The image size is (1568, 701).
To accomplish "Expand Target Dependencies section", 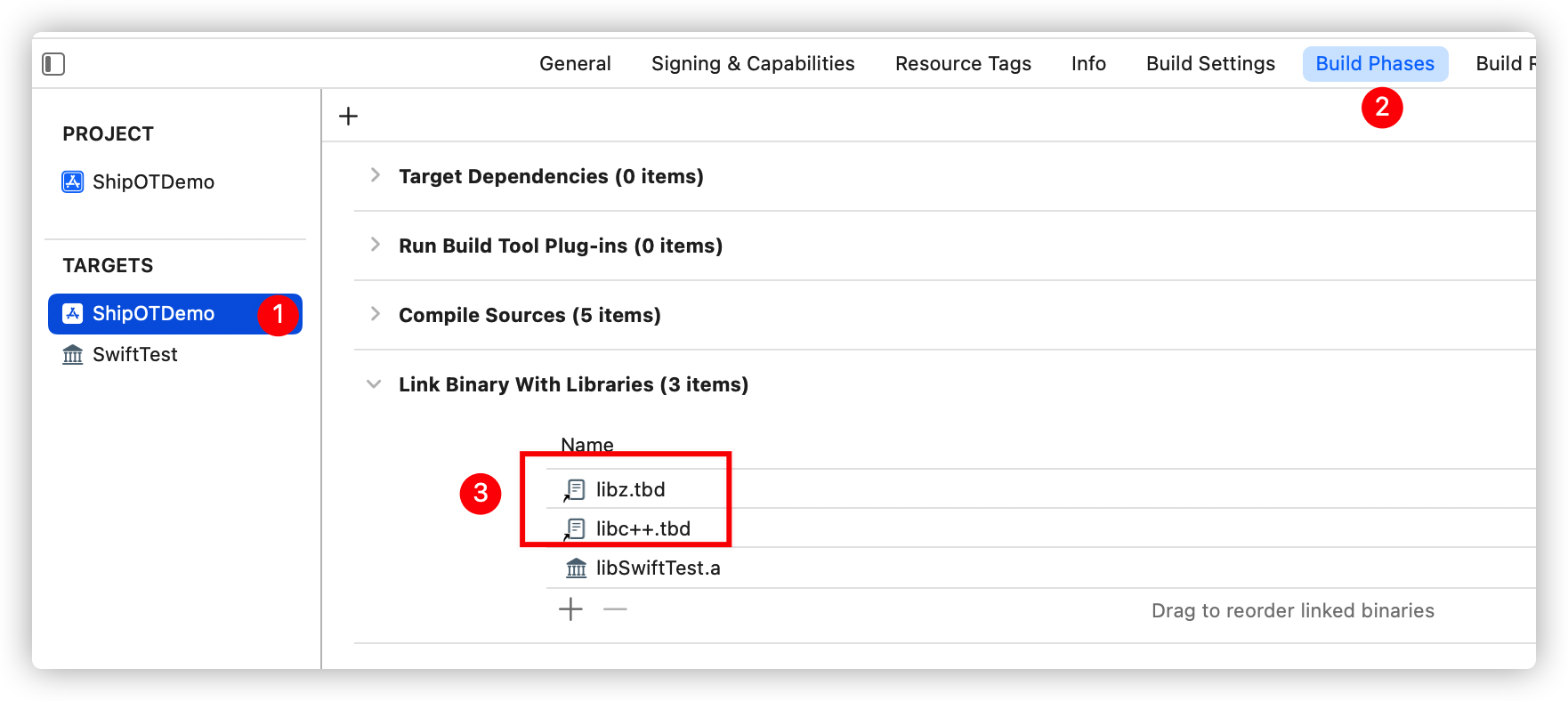I will 376,175.
